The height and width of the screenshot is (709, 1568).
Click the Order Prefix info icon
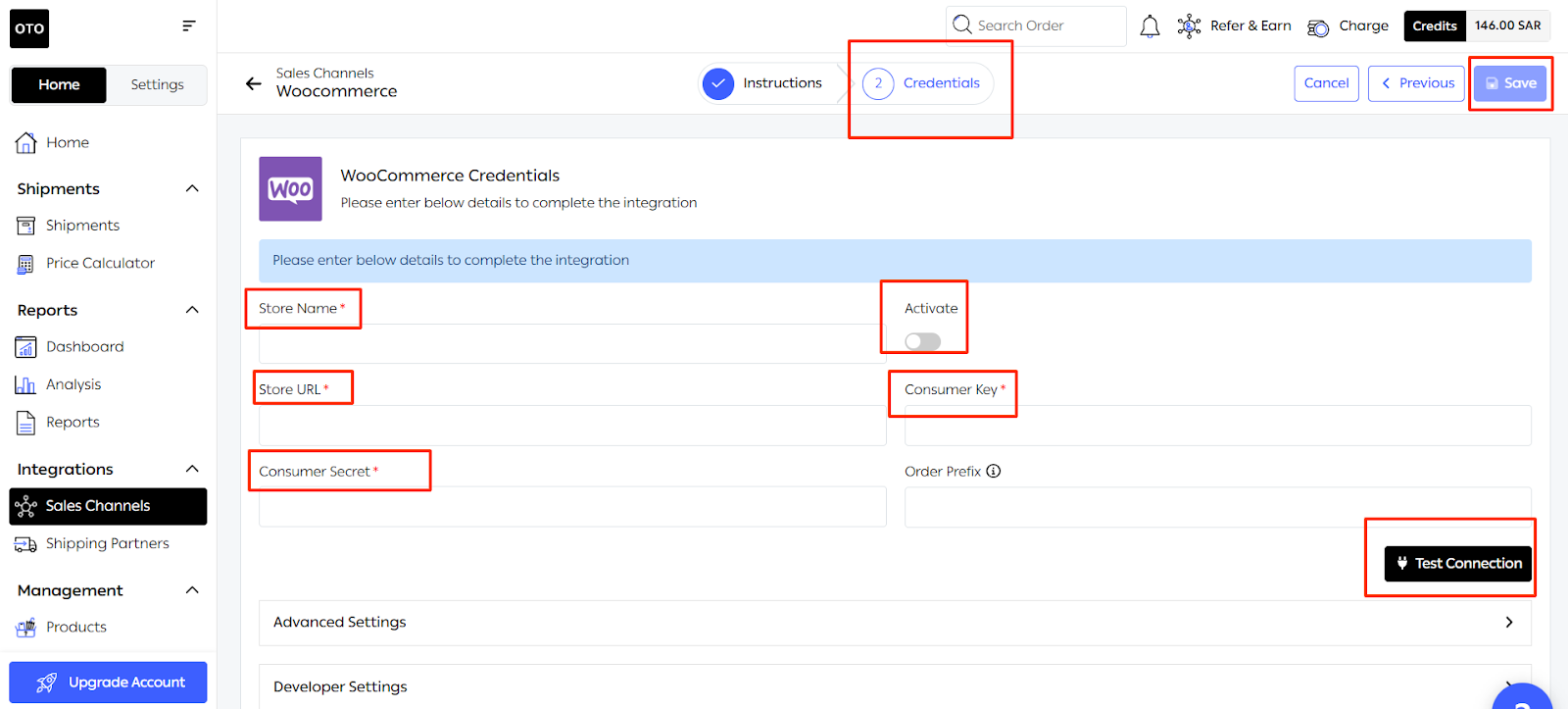[994, 471]
